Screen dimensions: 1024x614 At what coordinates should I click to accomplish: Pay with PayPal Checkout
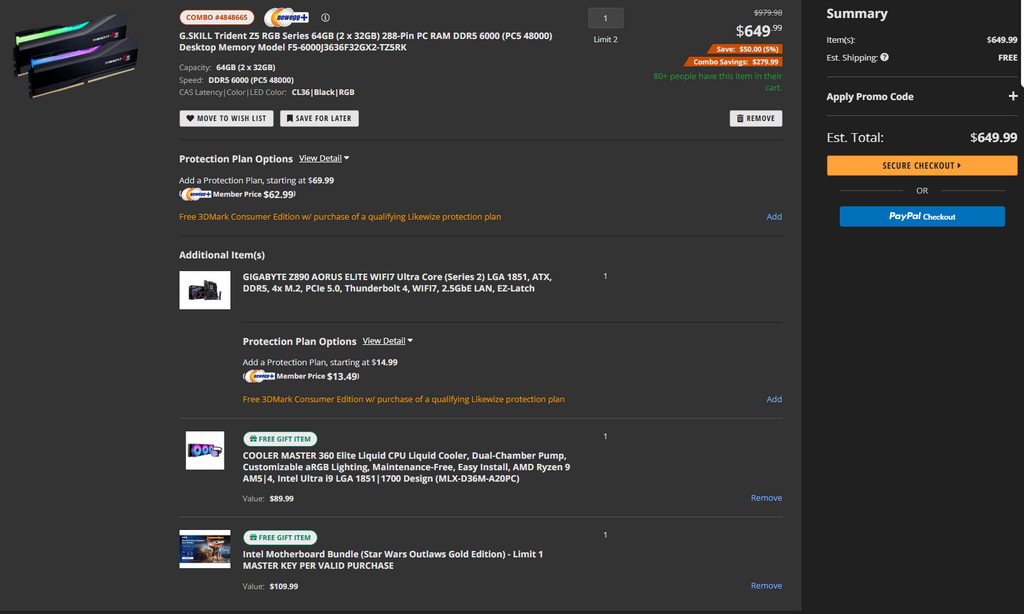[x=921, y=216]
